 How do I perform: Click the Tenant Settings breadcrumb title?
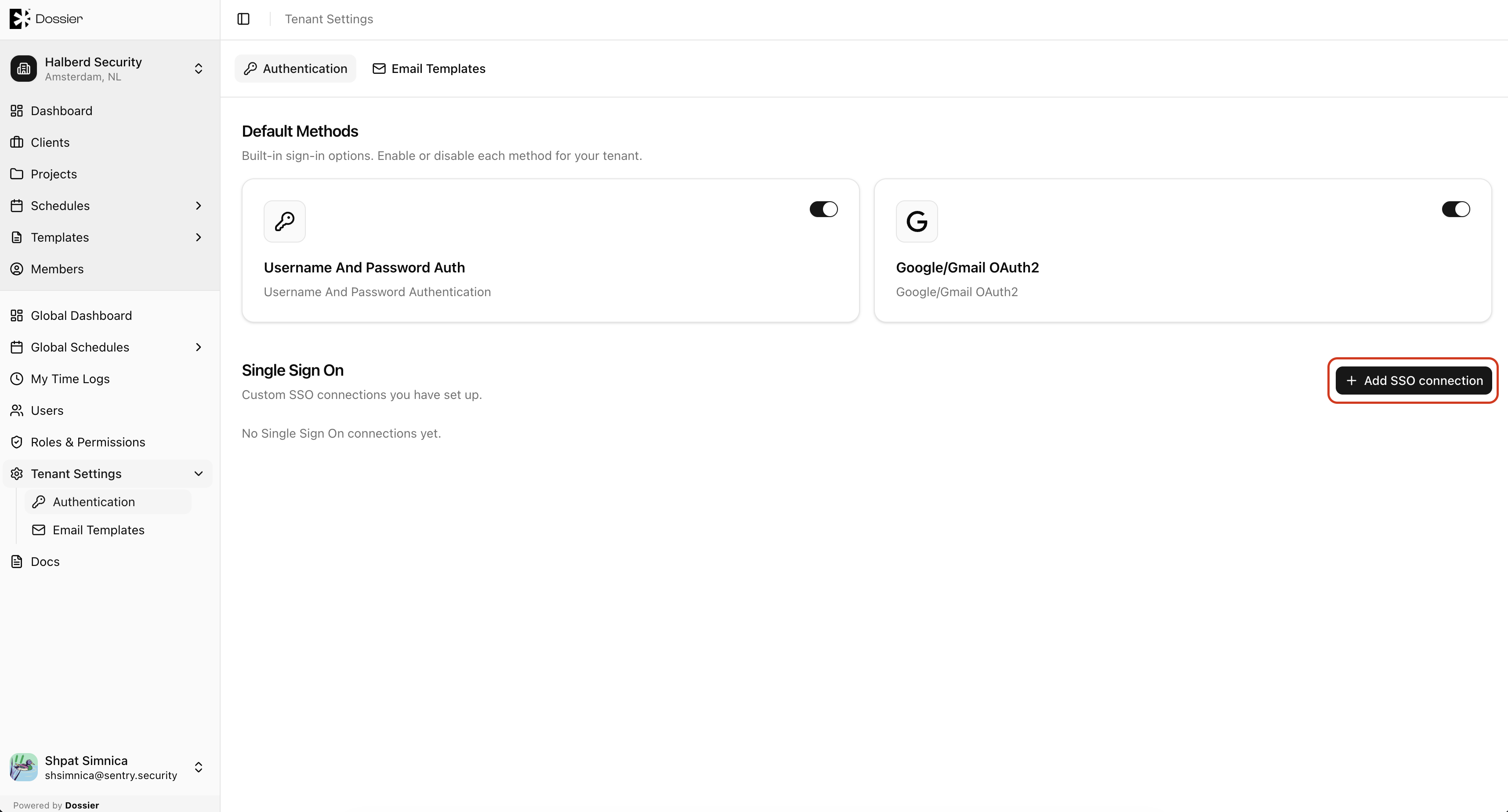[x=329, y=19]
